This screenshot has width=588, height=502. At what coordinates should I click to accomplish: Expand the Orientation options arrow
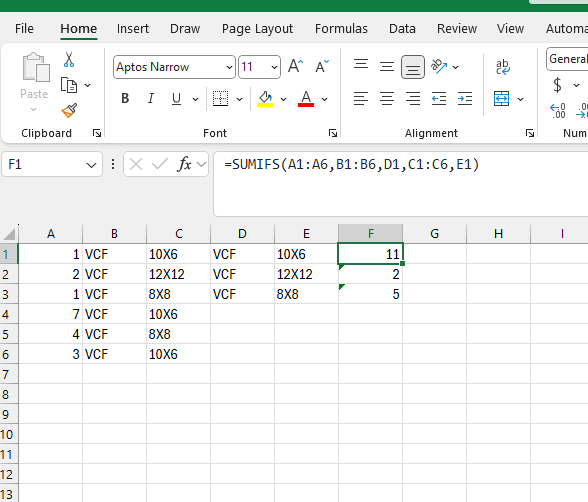(x=456, y=67)
